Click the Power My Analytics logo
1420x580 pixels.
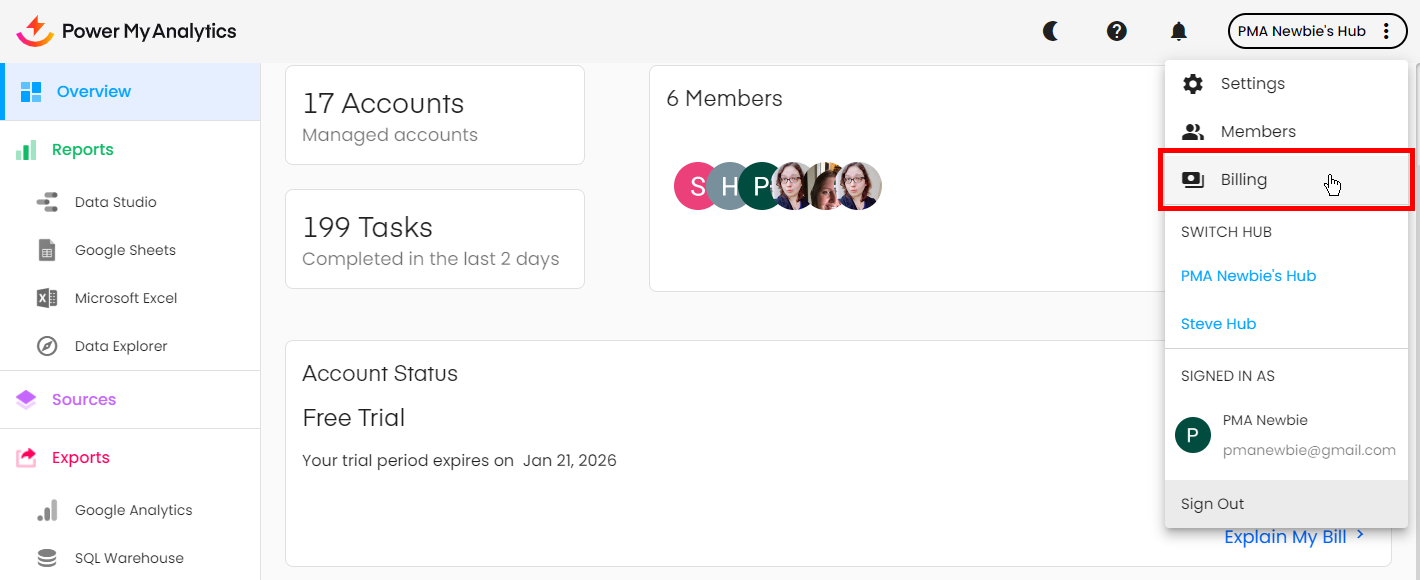(x=127, y=31)
